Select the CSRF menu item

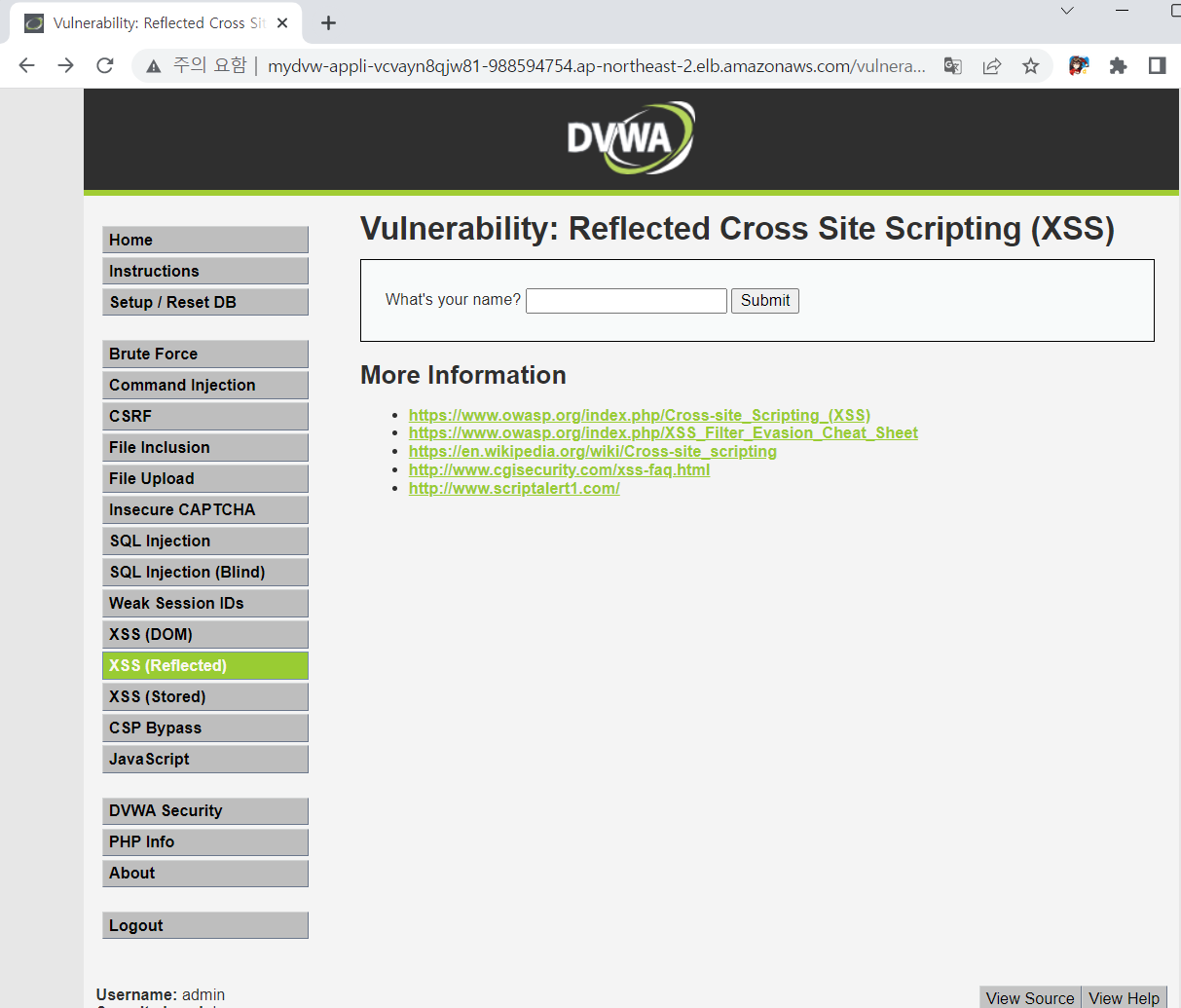[205, 416]
